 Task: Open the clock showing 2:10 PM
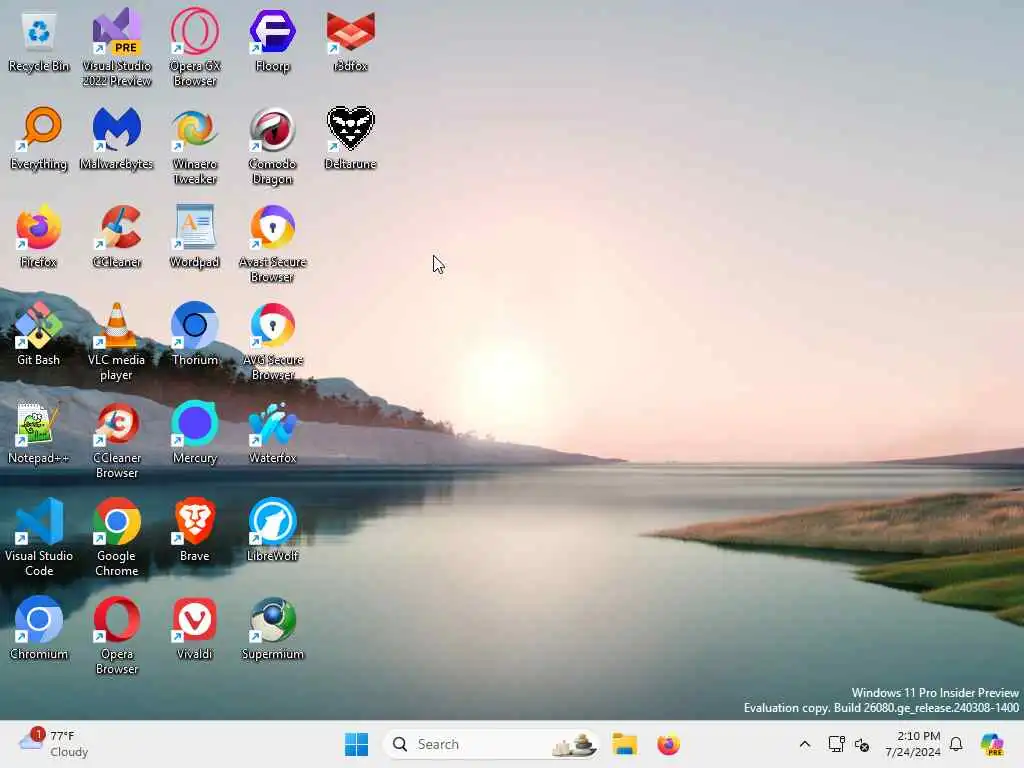[x=912, y=744]
